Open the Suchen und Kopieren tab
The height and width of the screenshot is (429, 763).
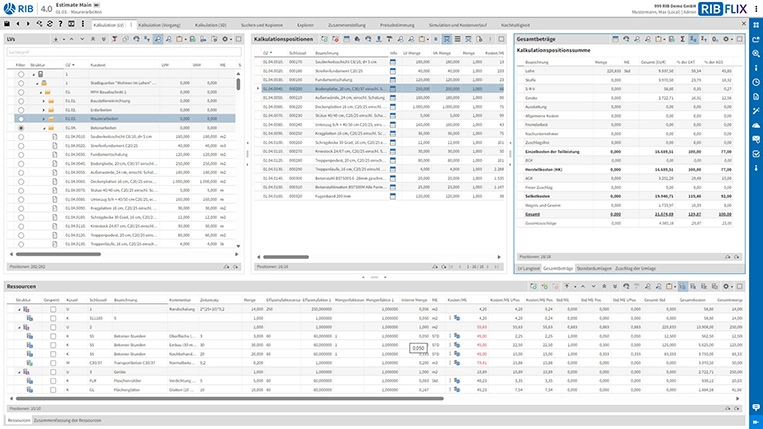[262, 25]
